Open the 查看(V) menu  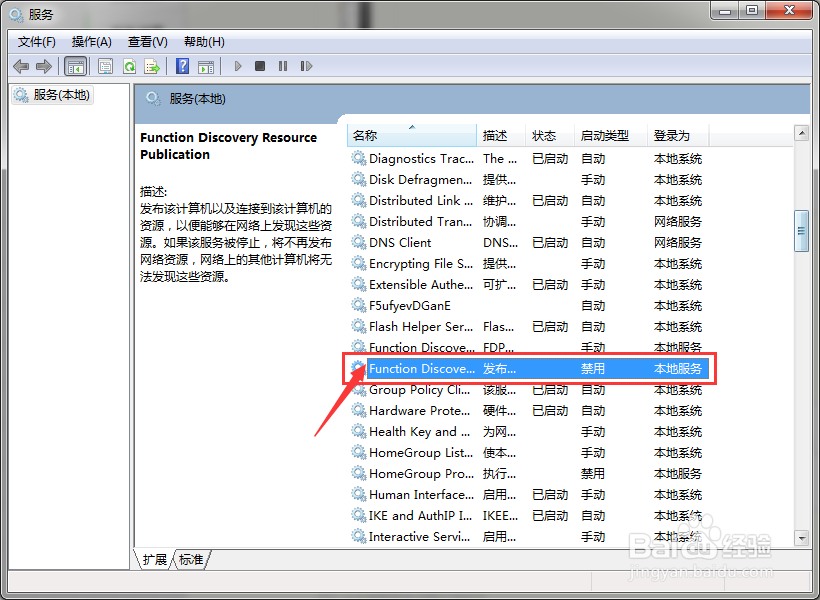(148, 42)
